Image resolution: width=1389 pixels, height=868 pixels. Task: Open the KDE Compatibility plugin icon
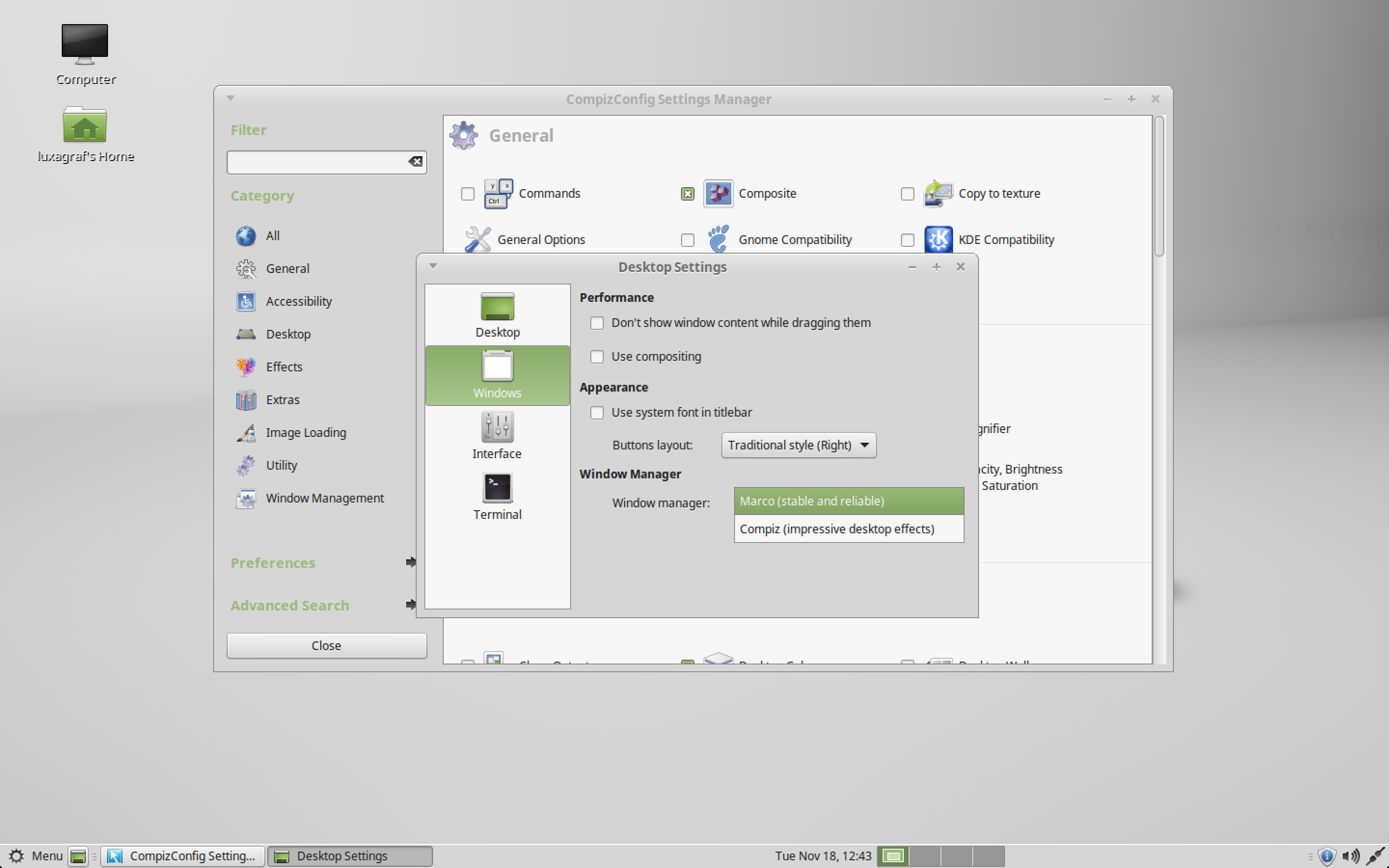click(x=938, y=239)
